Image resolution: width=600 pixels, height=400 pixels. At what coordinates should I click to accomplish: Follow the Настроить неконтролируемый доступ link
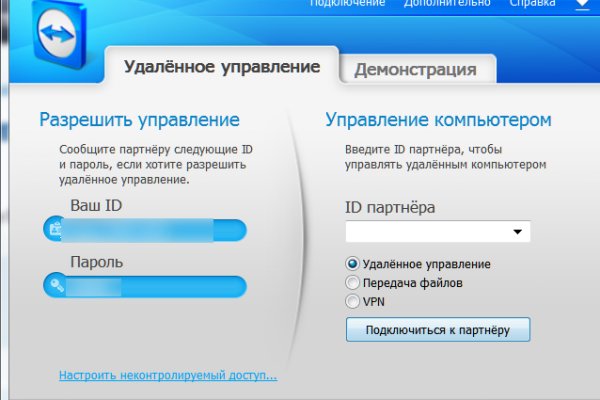(167, 376)
